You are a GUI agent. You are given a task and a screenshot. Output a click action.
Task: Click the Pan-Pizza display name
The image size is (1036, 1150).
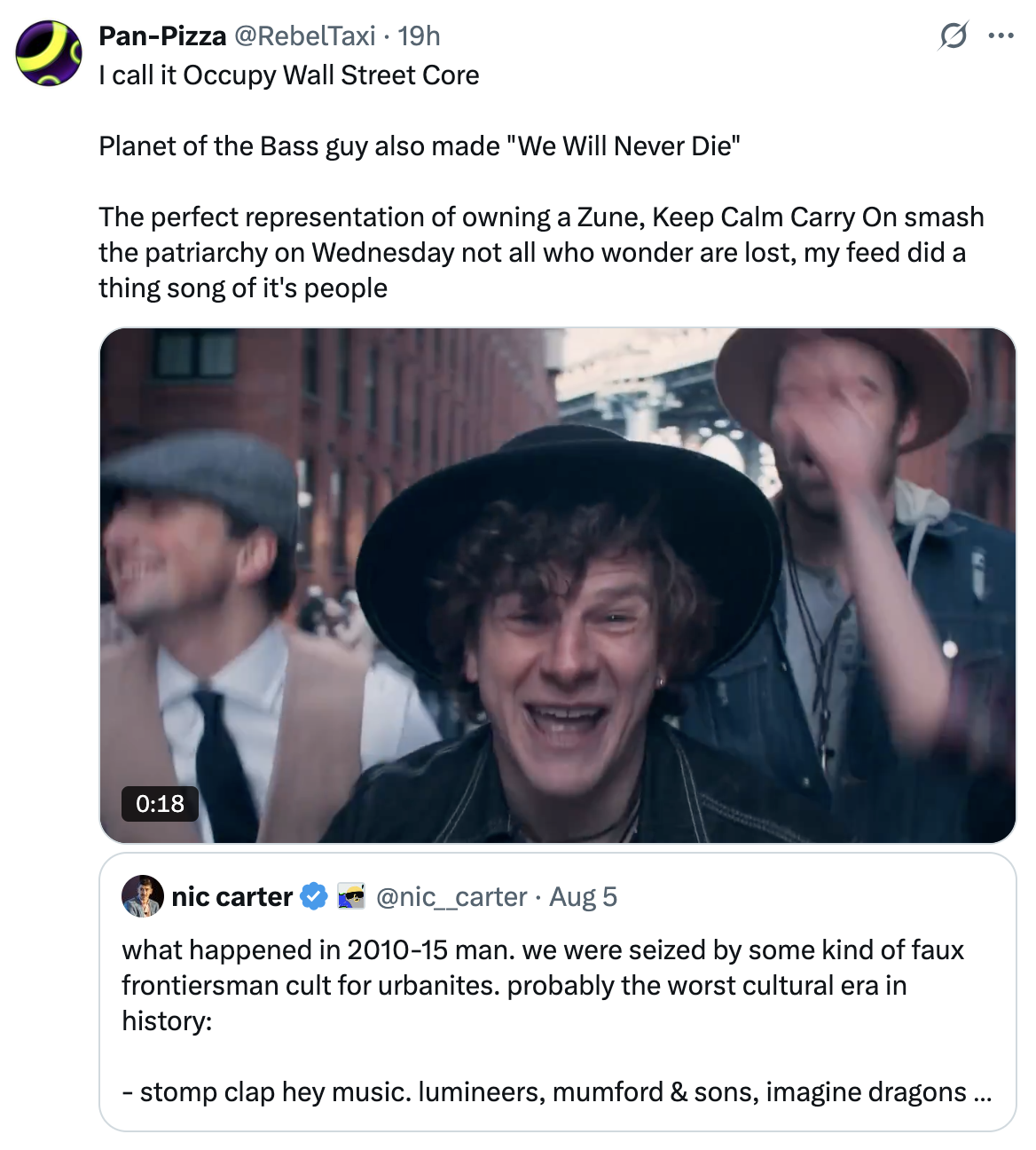tap(162, 36)
